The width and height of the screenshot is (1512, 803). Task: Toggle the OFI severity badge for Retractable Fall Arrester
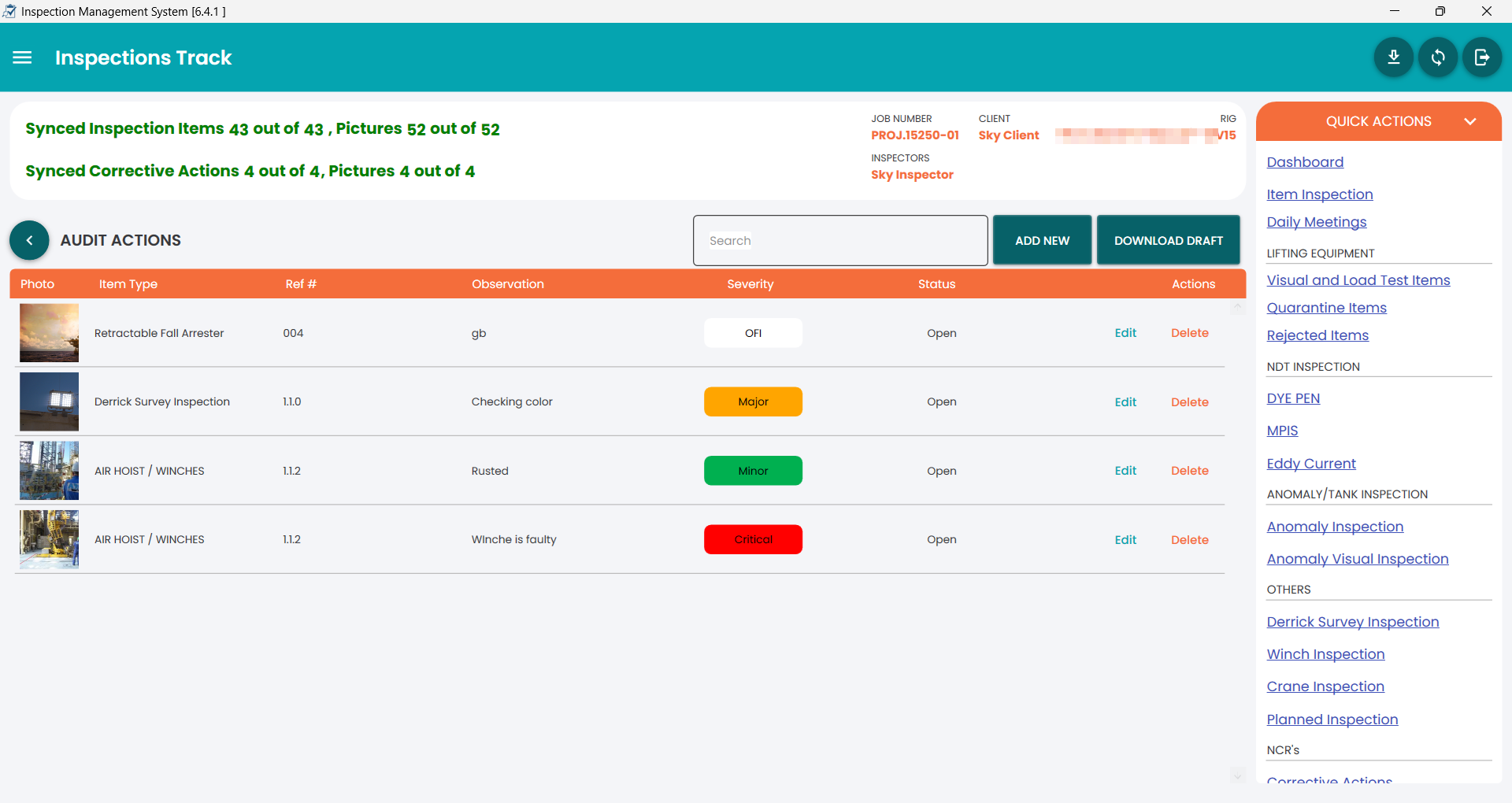coord(753,332)
